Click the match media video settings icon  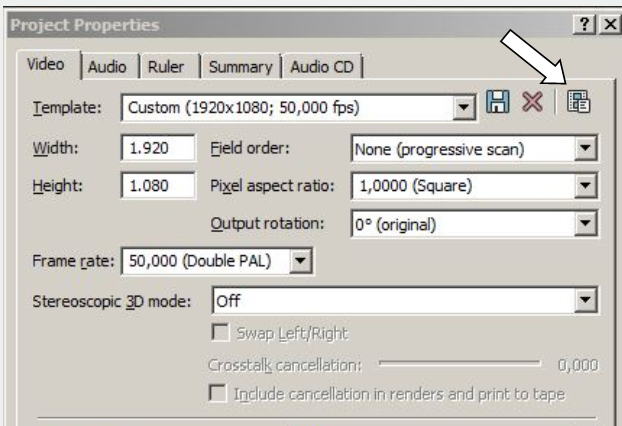click(578, 102)
